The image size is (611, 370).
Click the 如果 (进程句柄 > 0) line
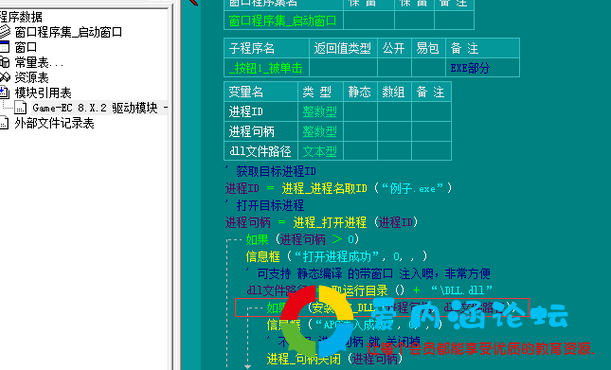(x=302, y=239)
